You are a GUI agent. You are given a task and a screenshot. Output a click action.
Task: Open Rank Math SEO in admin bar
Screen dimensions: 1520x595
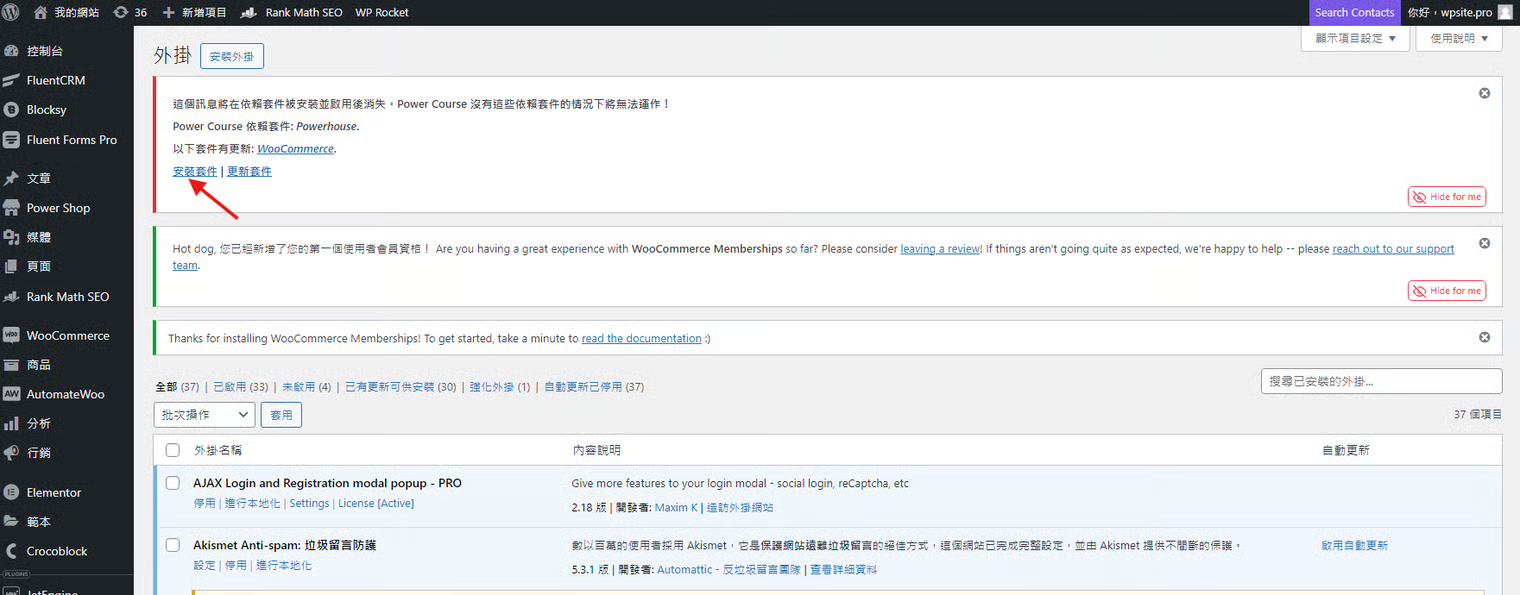pos(292,12)
